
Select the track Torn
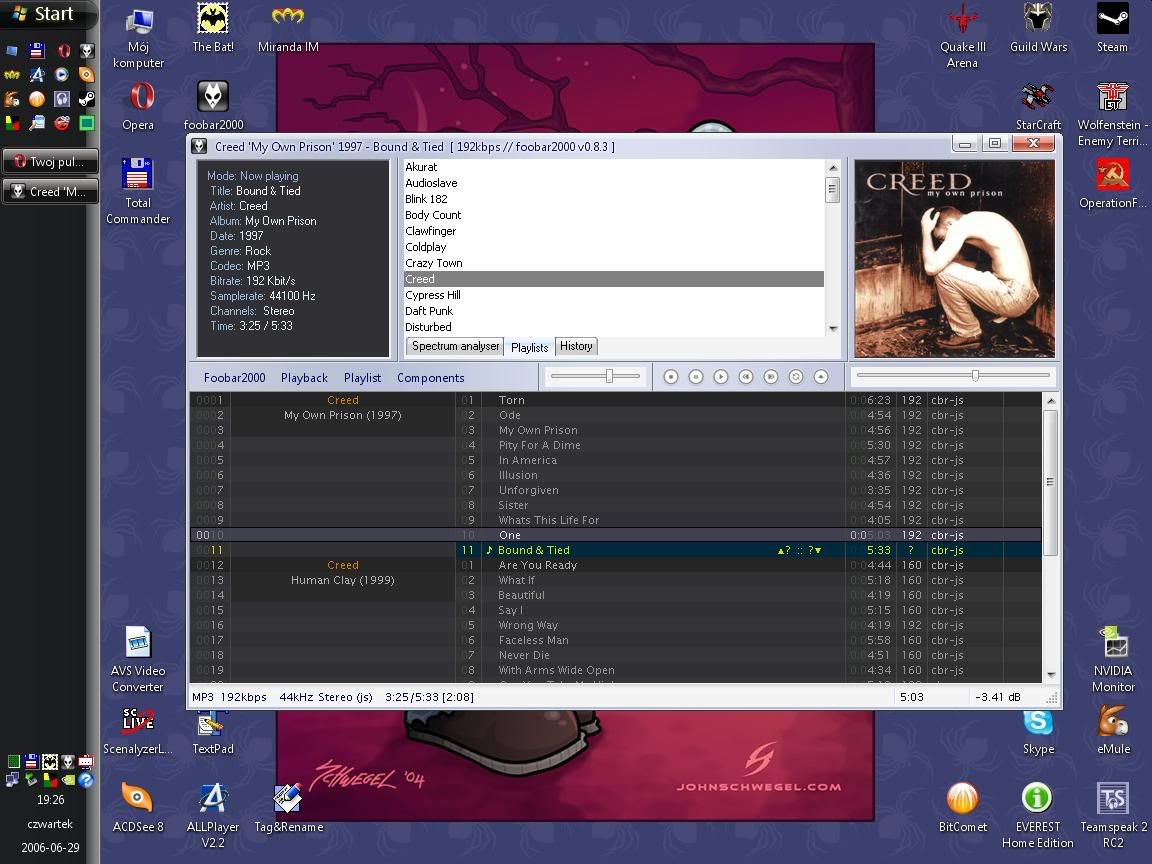pos(615,400)
